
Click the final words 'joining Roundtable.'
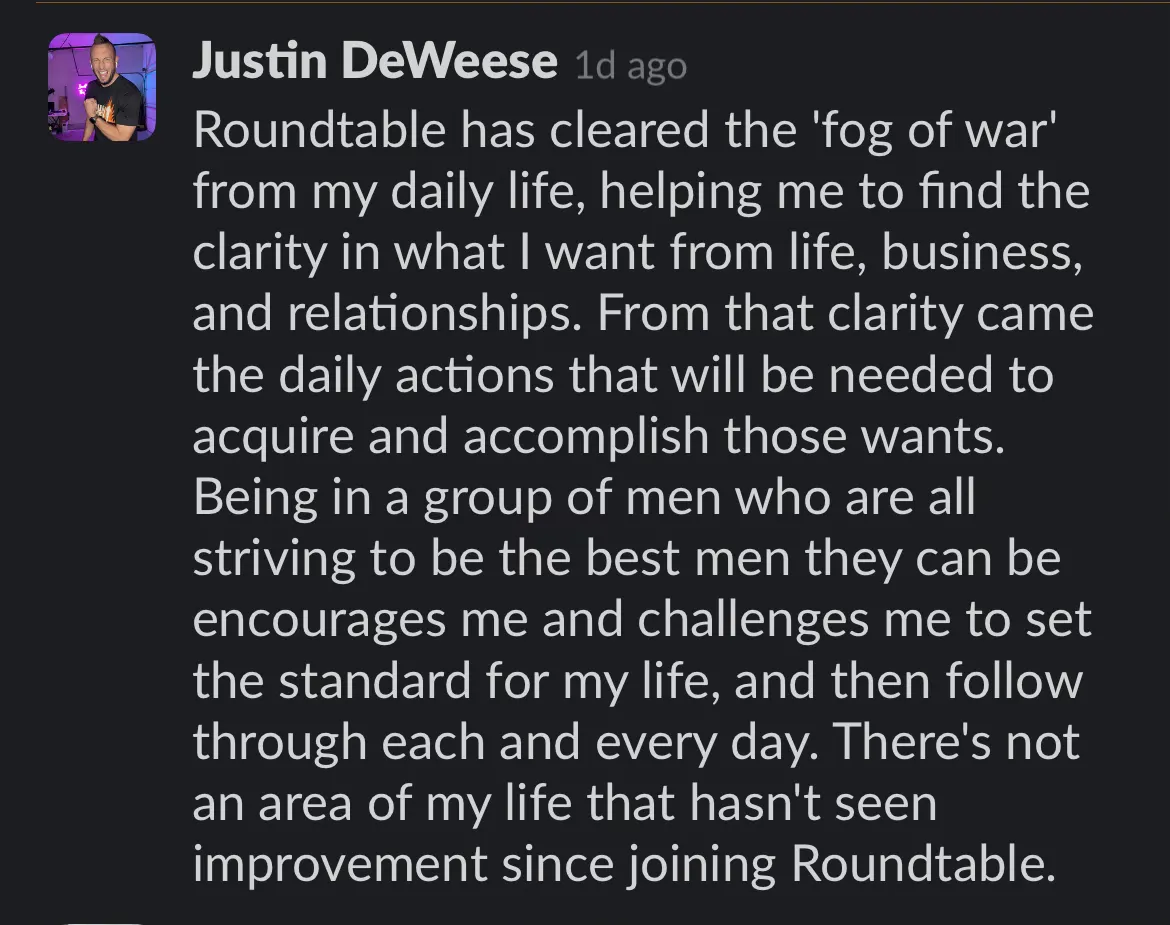[841, 865]
